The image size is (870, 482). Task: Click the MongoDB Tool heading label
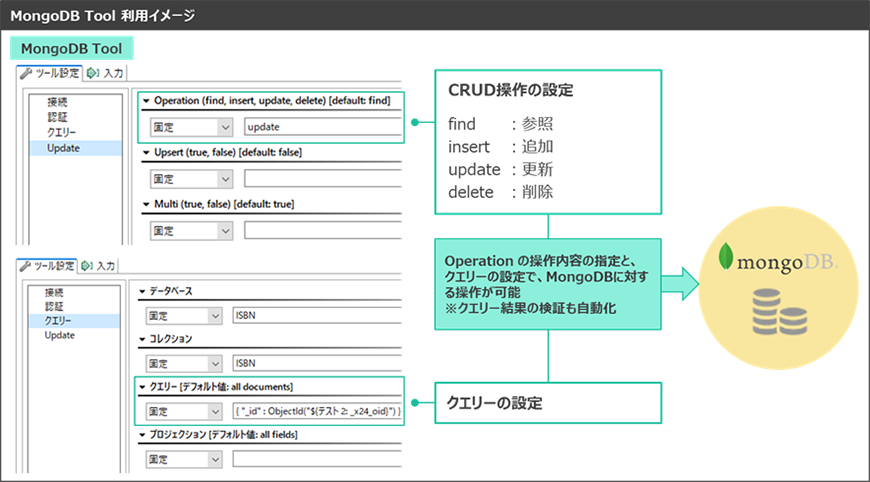click(x=72, y=49)
